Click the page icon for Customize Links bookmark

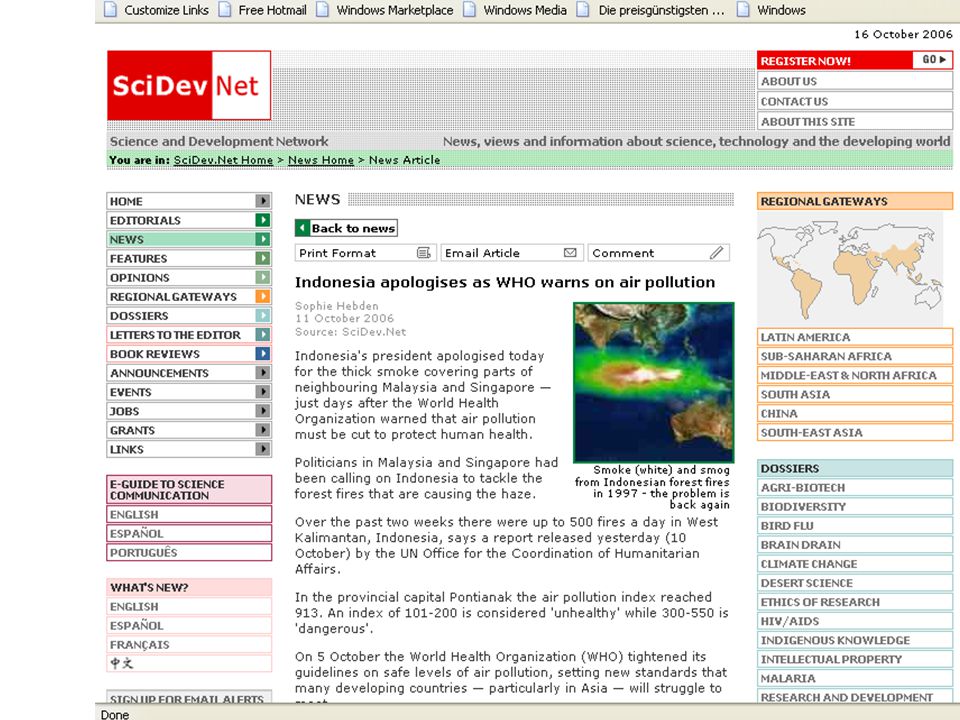(111, 10)
